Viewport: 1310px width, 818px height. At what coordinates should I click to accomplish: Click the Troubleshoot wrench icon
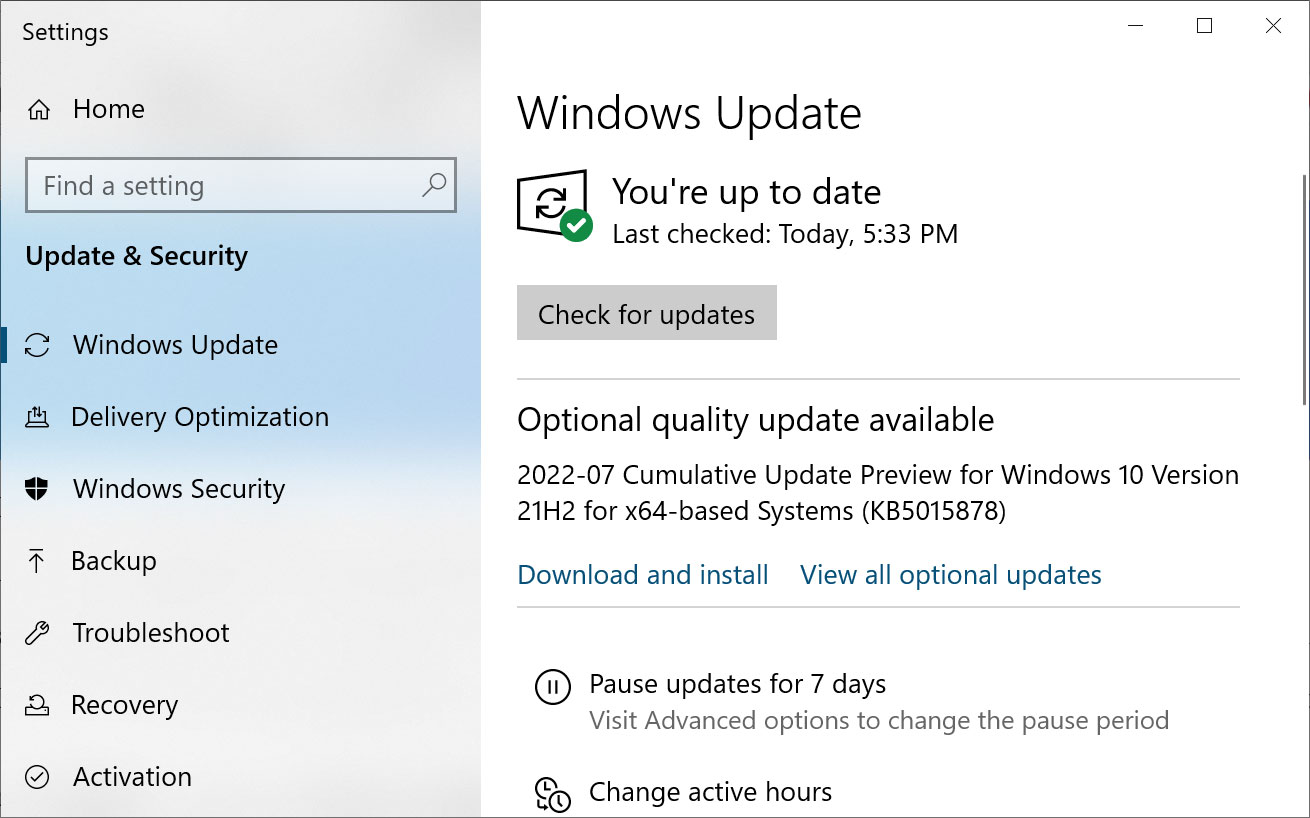(x=37, y=633)
